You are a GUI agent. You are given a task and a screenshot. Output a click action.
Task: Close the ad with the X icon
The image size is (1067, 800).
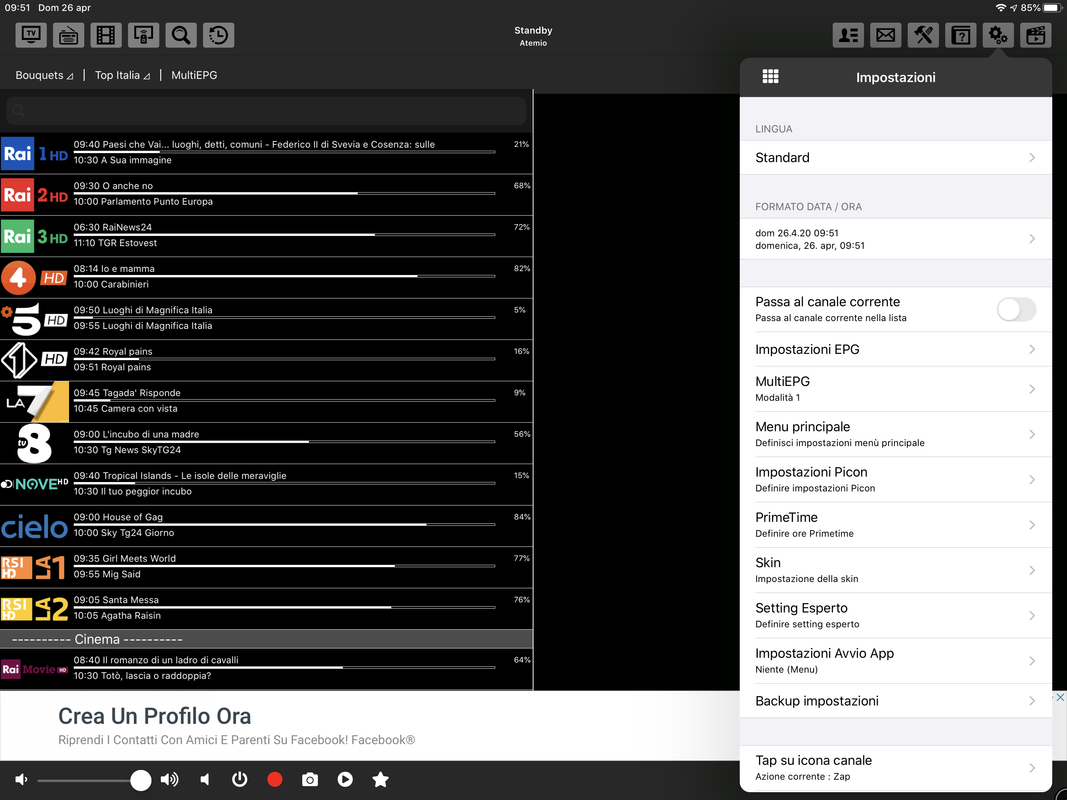click(x=1060, y=697)
